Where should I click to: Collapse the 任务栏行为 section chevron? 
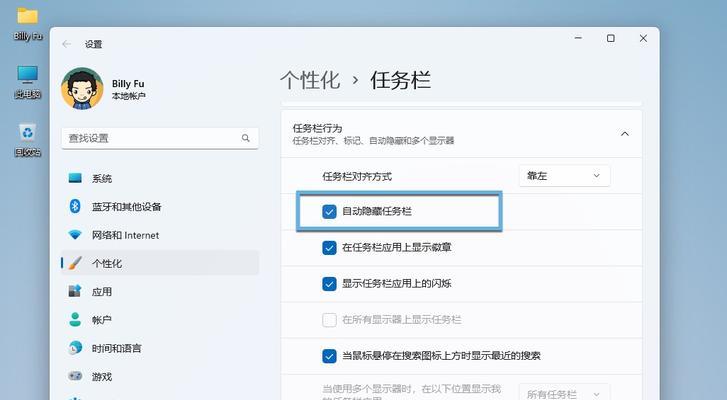click(625, 134)
